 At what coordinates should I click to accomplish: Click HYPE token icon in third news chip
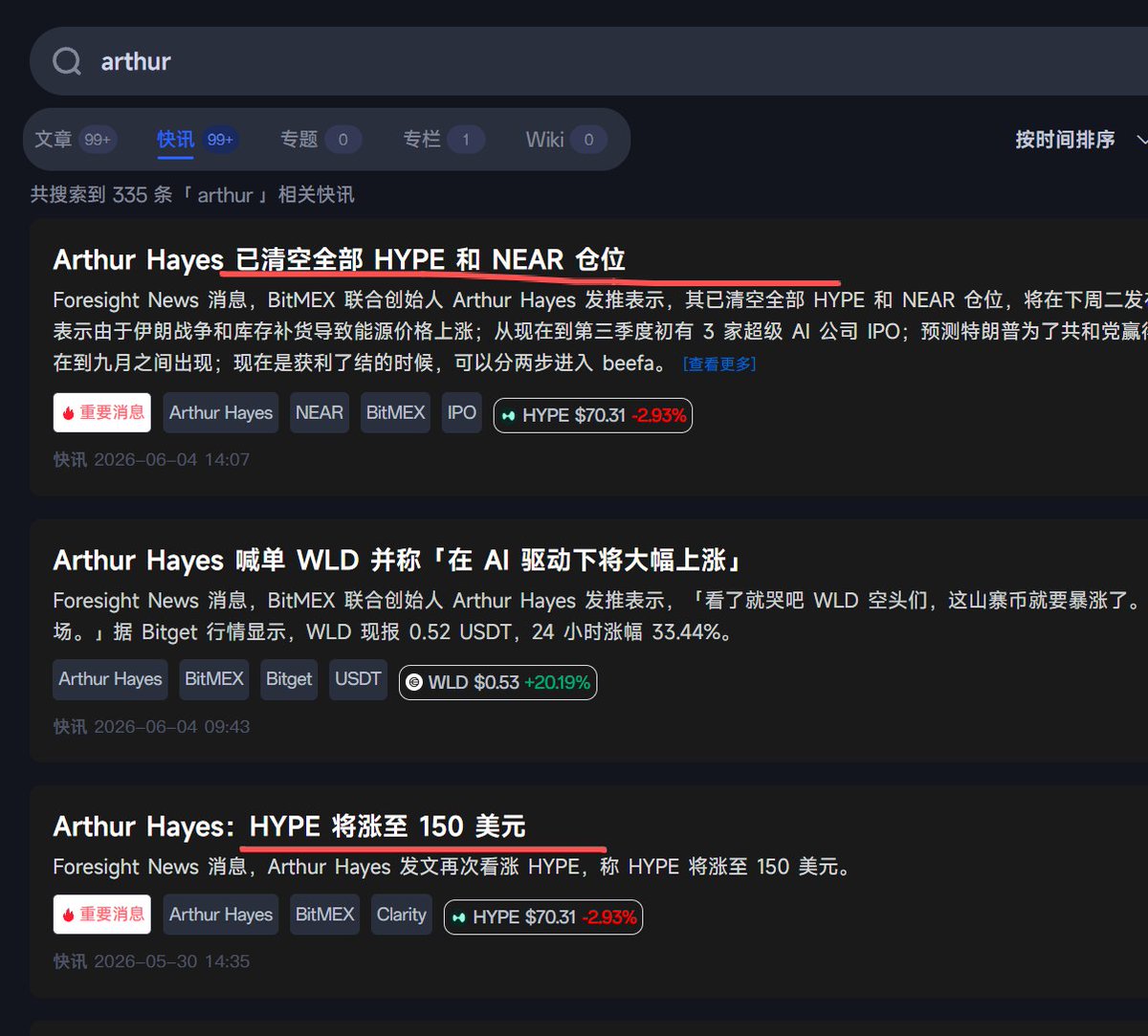(459, 917)
